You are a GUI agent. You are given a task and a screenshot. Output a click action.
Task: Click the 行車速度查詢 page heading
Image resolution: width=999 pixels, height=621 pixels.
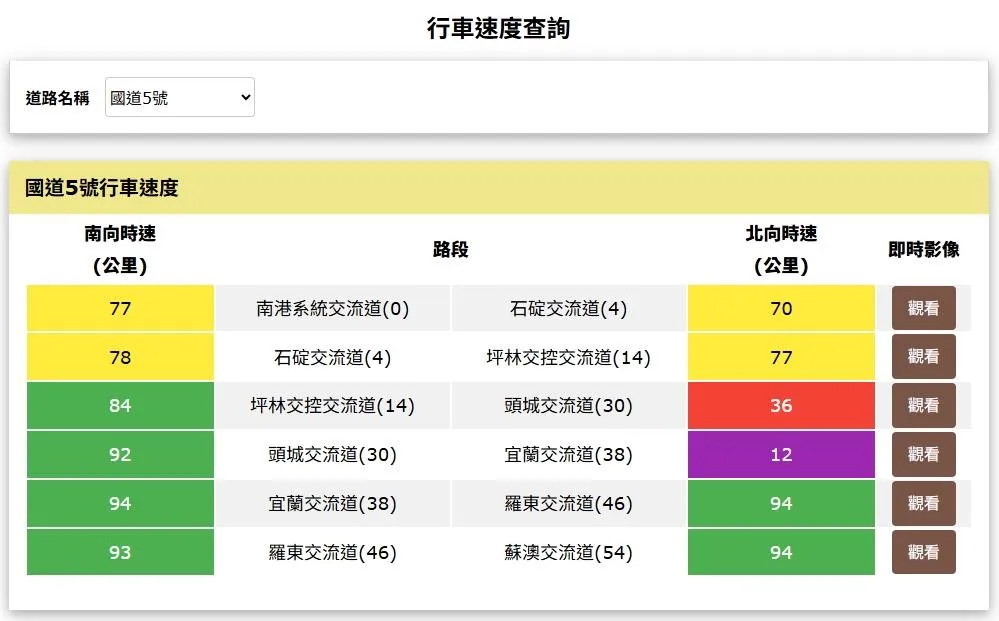click(499, 28)
